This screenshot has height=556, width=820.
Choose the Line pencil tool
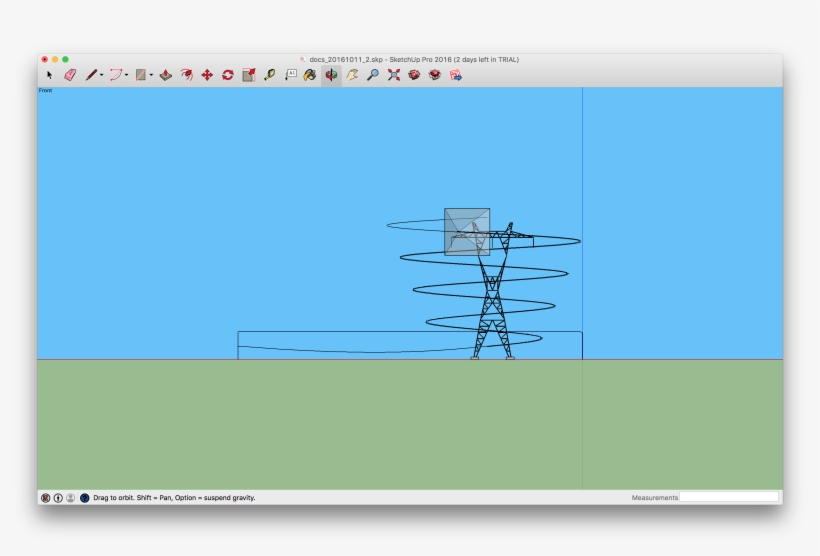click(x=91, y=75)
